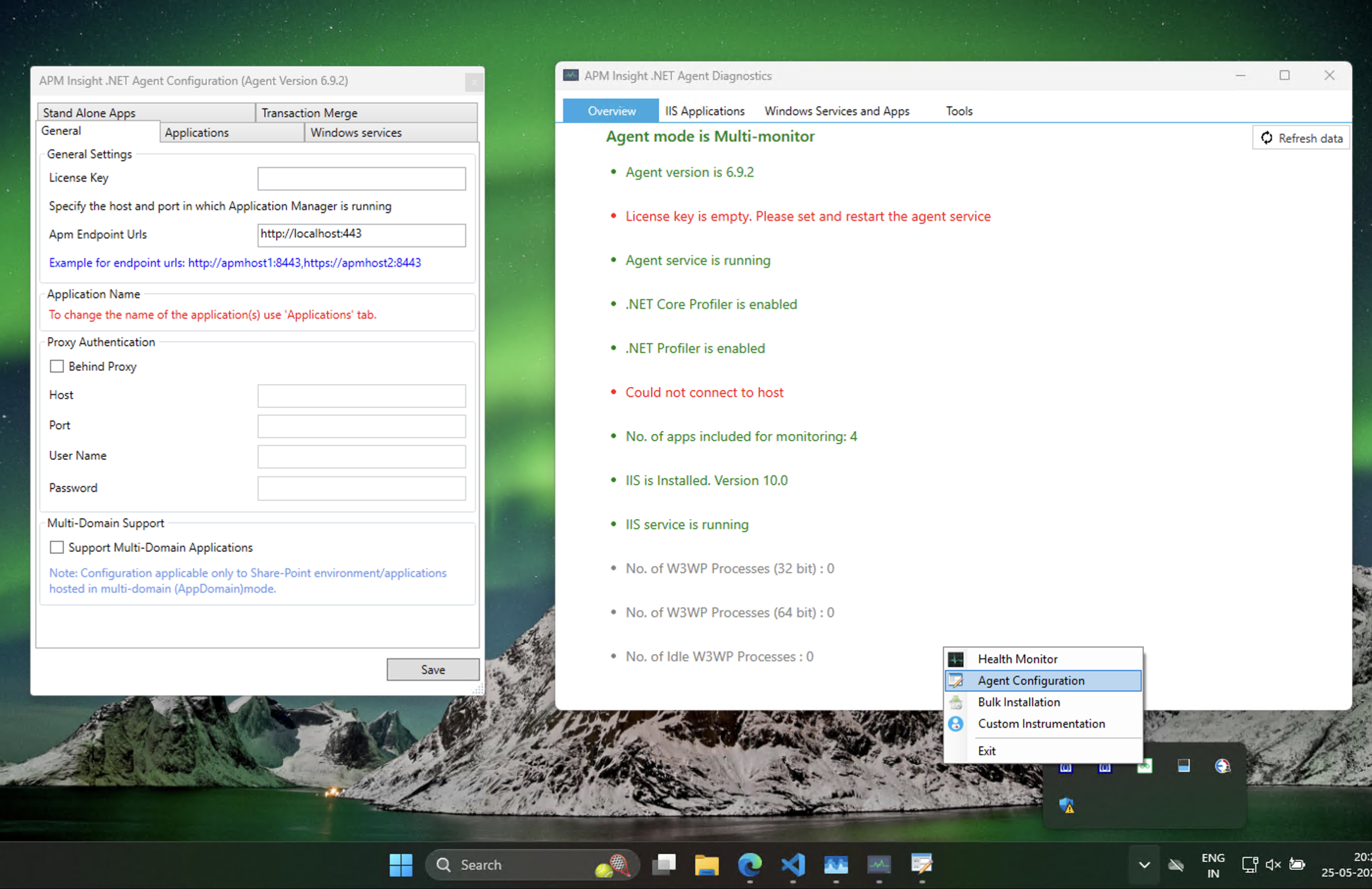This screenshot has width=1372, height=889.
Task: Click the Refresh data button
Action: (1301, 138)
